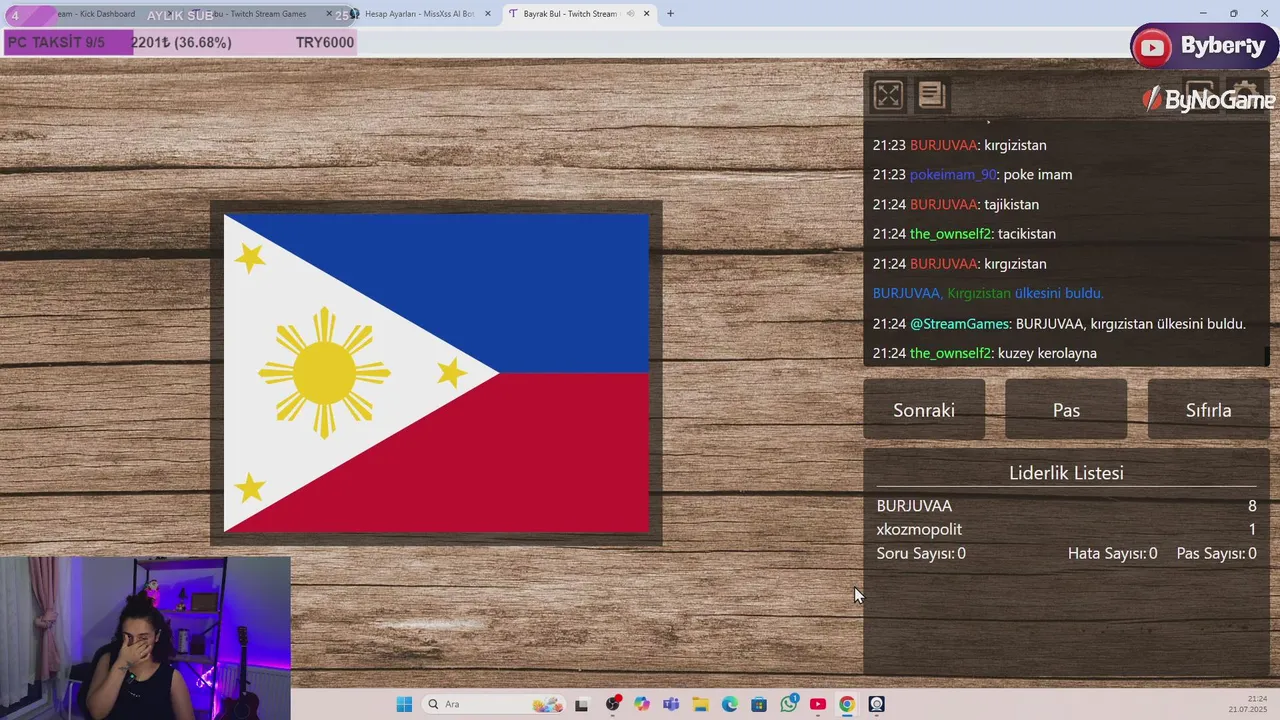Open Task View from the taskbar
This screenshot has width=1280, height=720.
pos(582,704)
